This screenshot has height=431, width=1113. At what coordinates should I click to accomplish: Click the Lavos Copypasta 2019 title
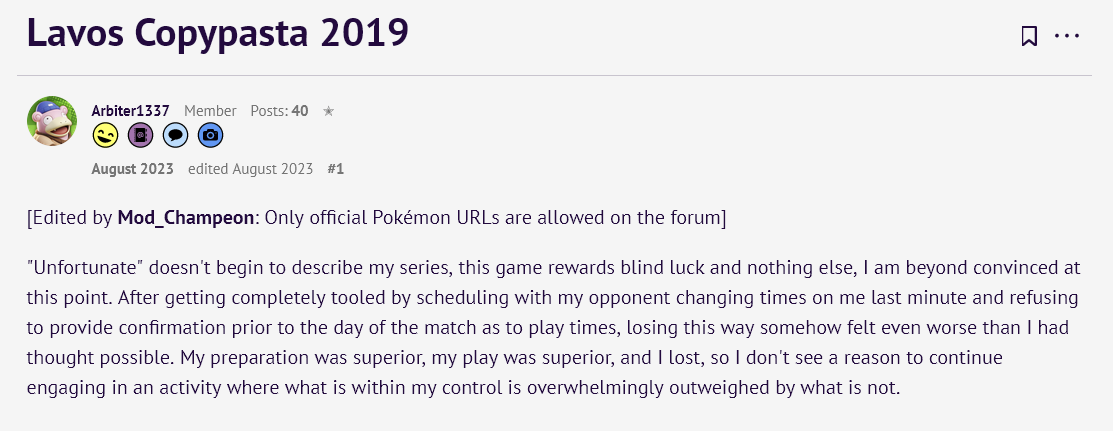(218, 33)
